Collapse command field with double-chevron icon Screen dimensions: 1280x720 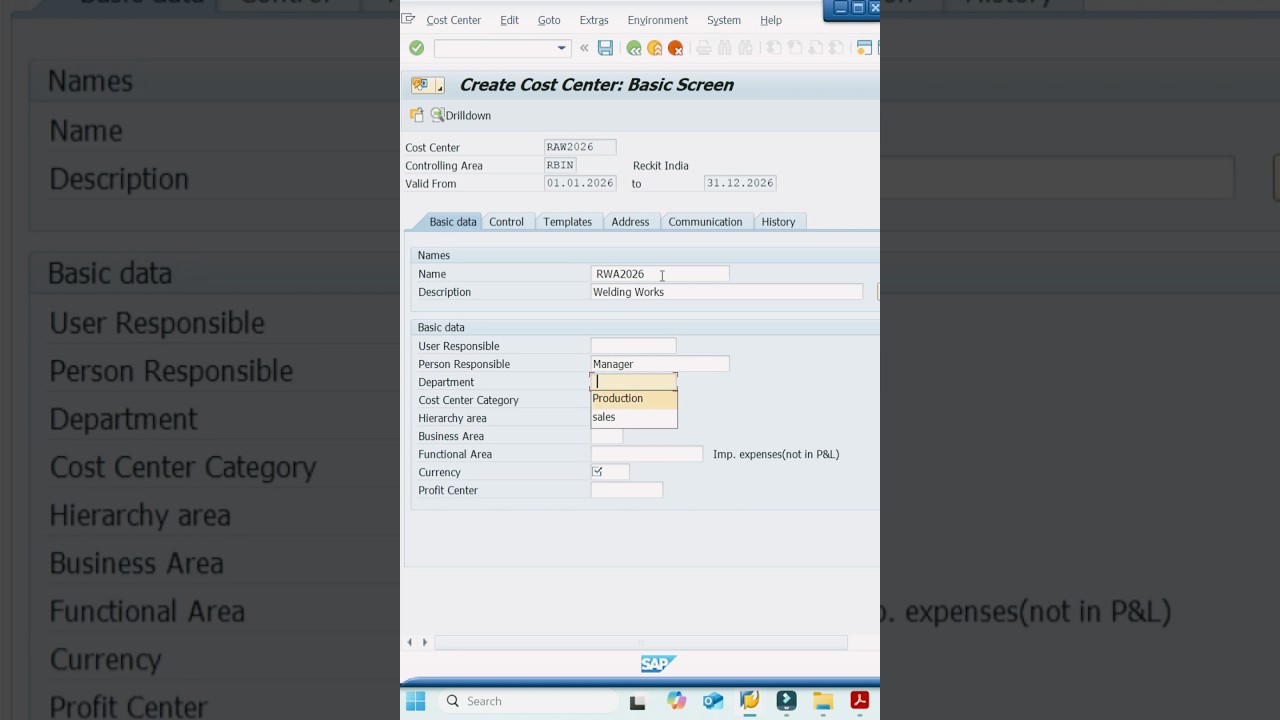click(584, 48)
